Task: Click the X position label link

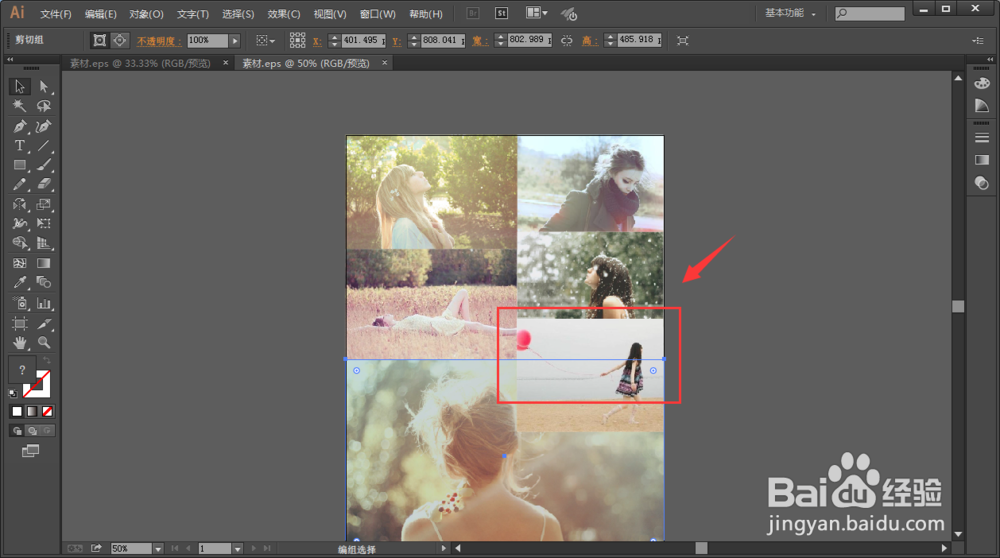Action: click(317, 41)
